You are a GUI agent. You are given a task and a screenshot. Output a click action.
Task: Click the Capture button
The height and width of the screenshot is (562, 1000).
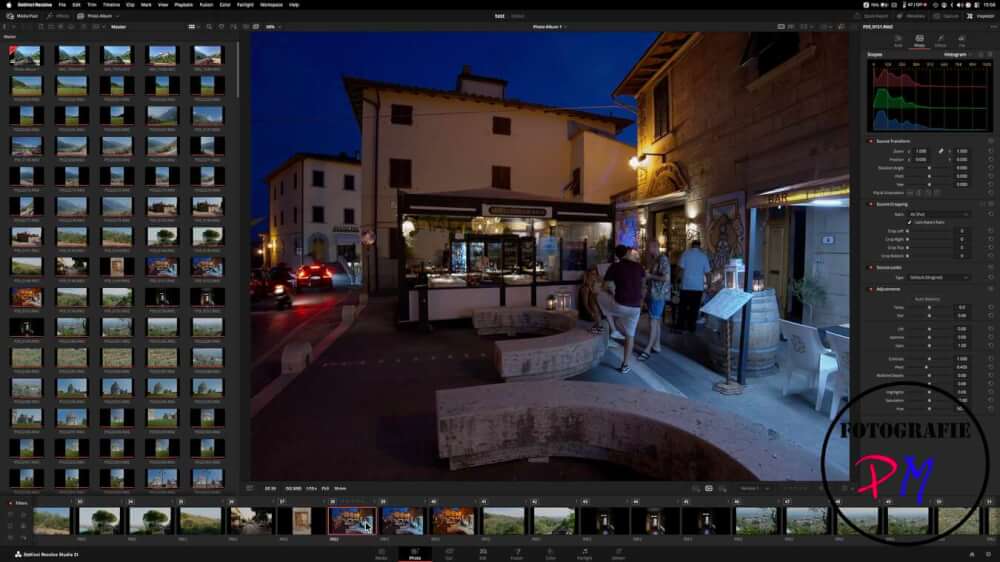pos(946,16)
